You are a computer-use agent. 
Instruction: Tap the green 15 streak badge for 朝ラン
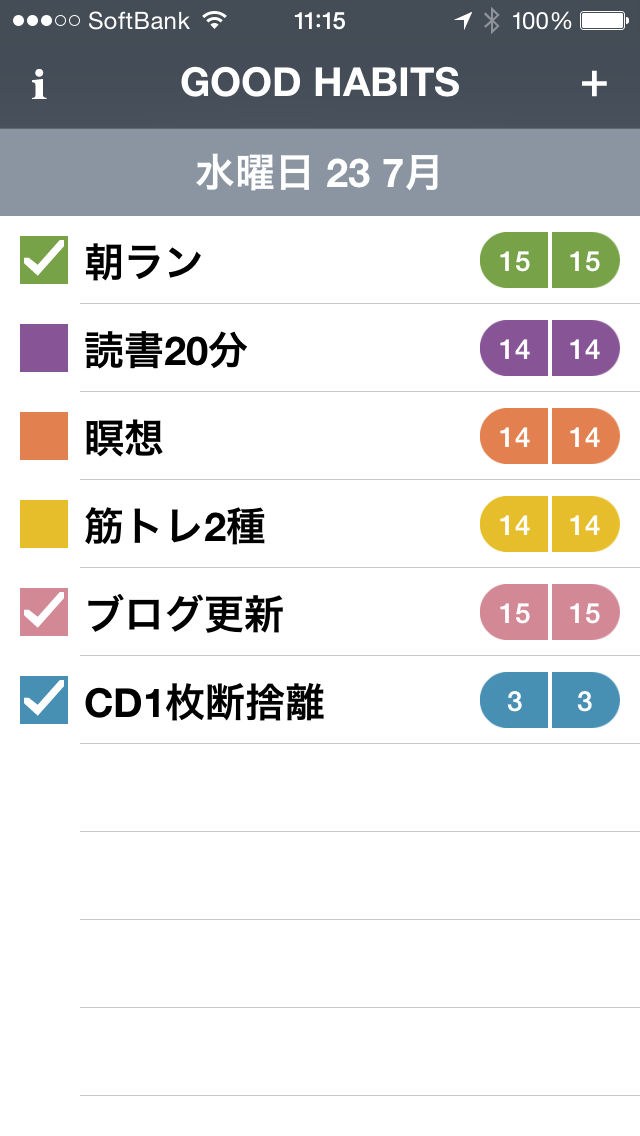pos(550,261)
